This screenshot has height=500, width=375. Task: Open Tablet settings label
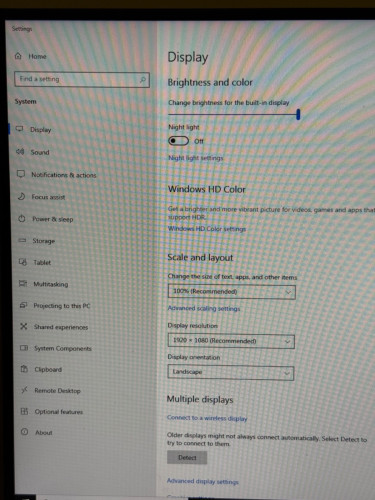[x=42, y=263]
